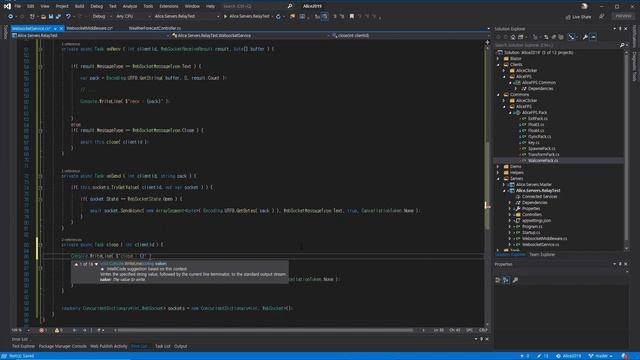The width and height of the screenshot is (640, 360).
Task: Expand the Controllers folder node
Action: pos(510,214)
